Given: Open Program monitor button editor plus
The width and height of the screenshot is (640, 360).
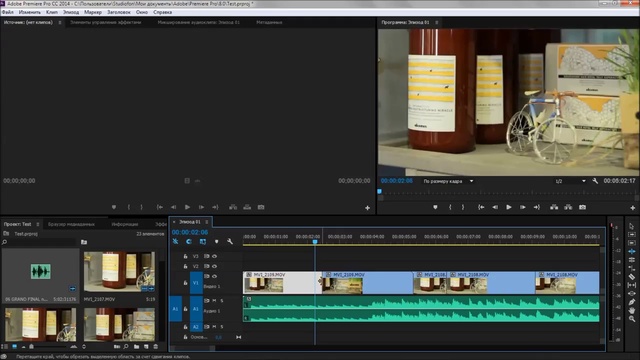Looking at the screenshot, I should coord(633,208).
